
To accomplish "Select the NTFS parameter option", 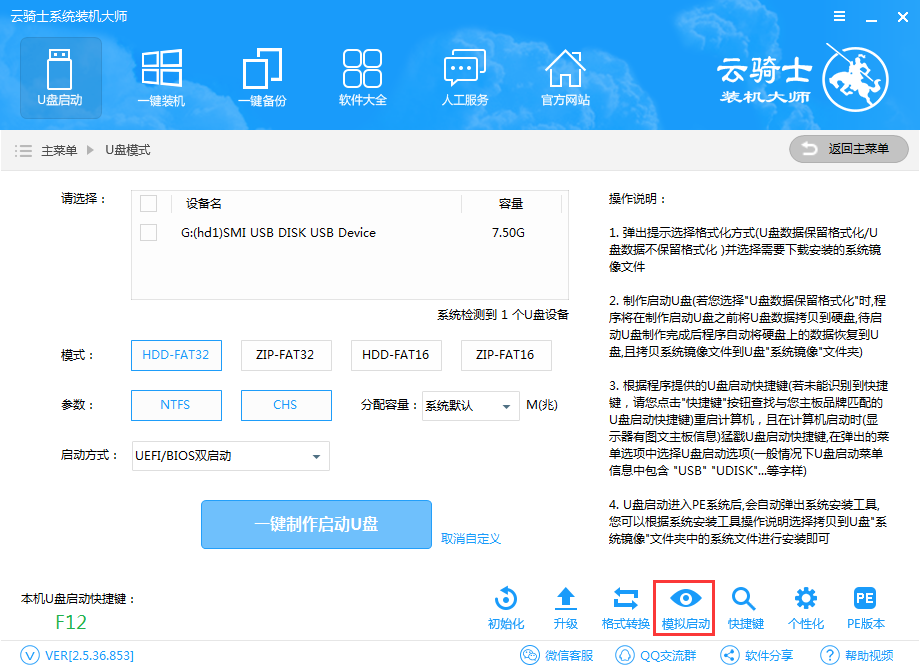I will (x=176, y=406).
